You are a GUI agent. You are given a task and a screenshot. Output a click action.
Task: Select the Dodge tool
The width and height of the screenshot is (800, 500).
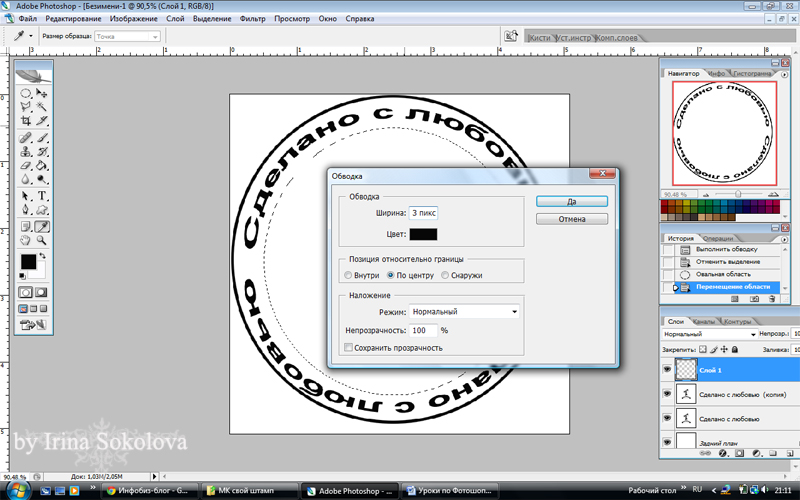42,180
